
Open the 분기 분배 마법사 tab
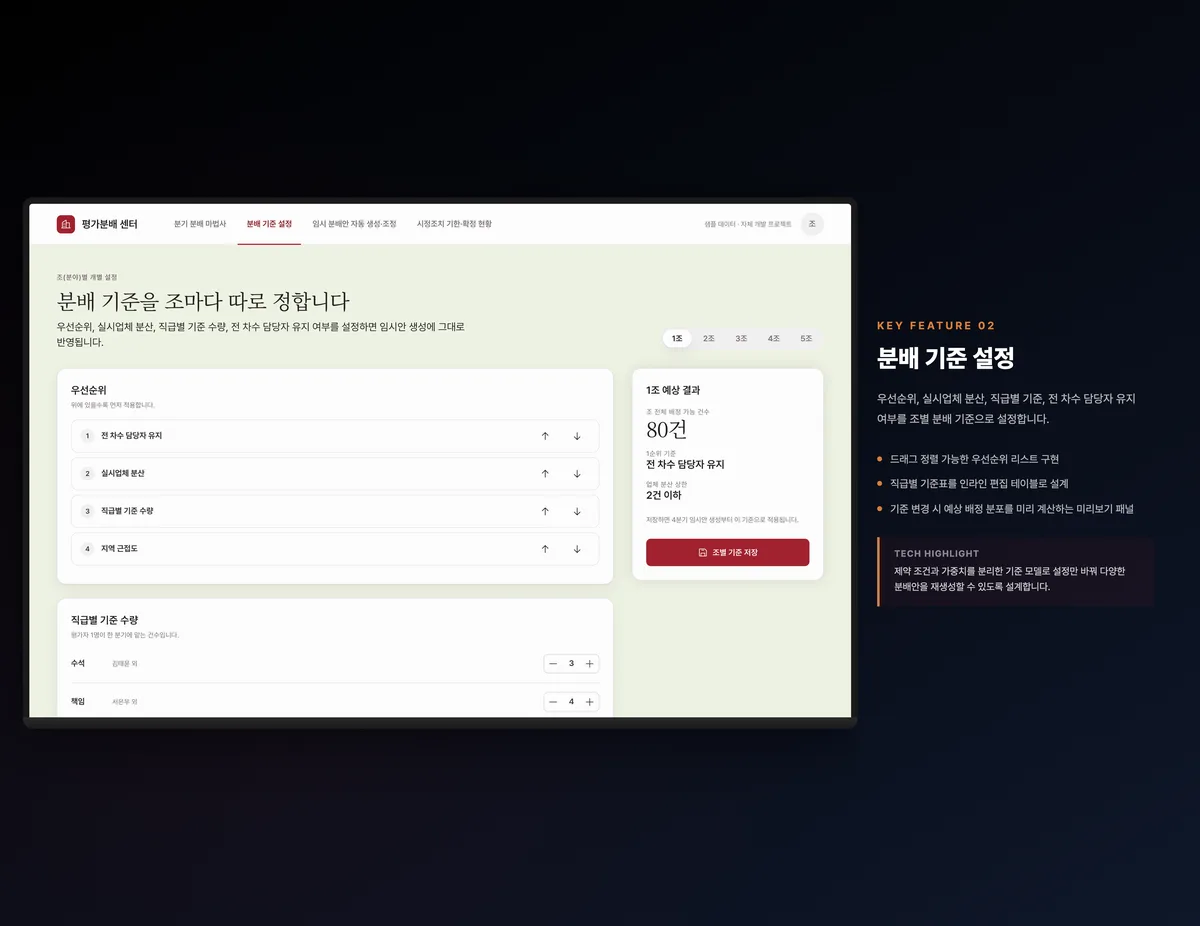[x=200, y=224]
